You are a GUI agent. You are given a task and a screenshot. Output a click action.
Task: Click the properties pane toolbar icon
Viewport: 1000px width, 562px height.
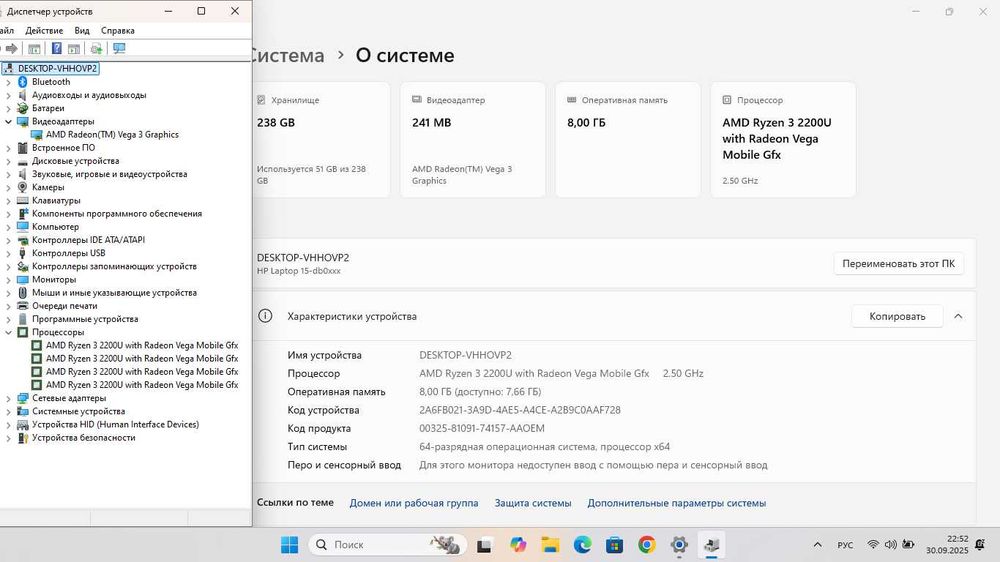pos(74,48)
